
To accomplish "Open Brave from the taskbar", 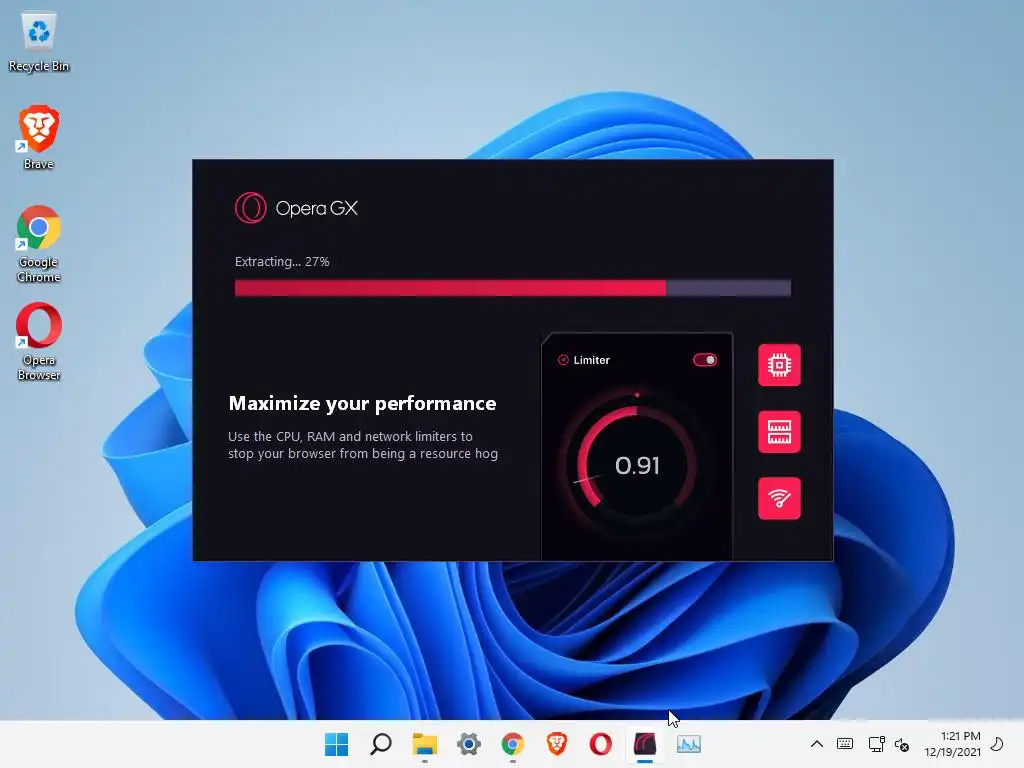I will click(556, 744).
